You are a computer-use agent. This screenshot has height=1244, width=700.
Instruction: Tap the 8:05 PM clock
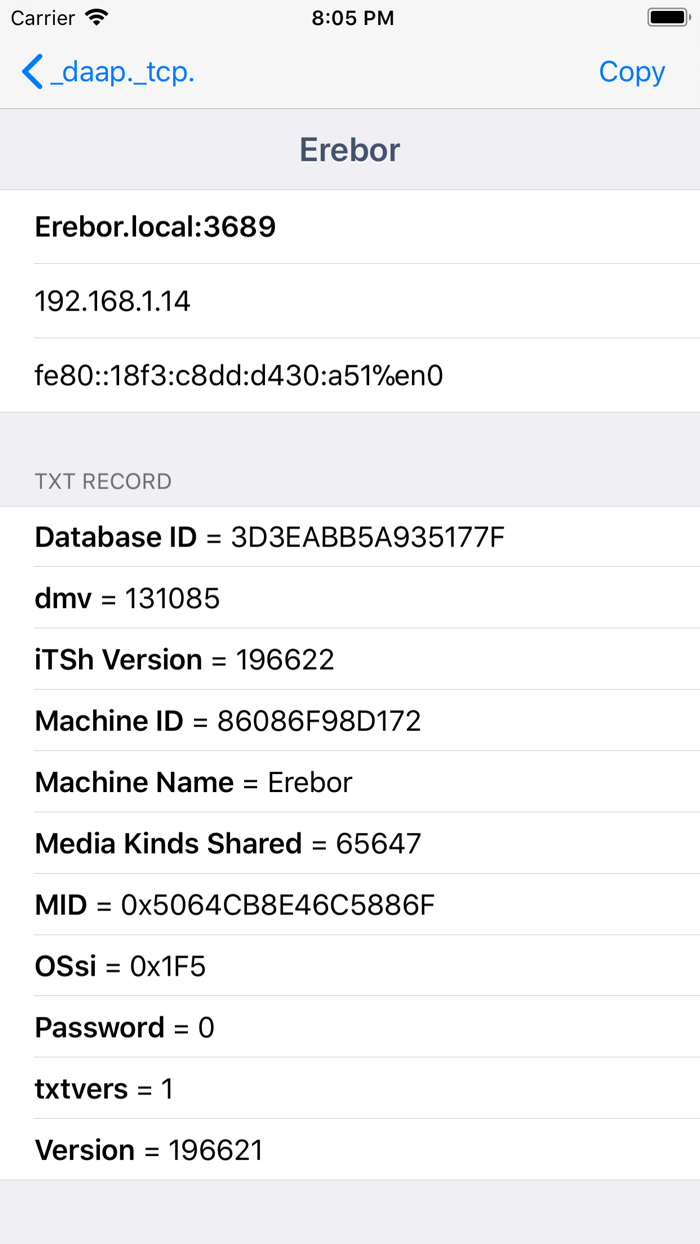[x=350, y=17]
